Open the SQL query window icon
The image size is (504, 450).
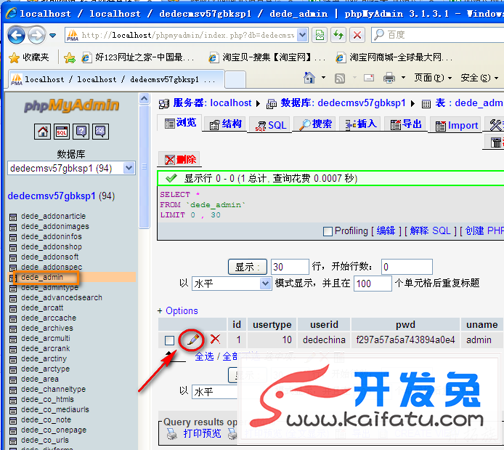click(x=62, y=131)
